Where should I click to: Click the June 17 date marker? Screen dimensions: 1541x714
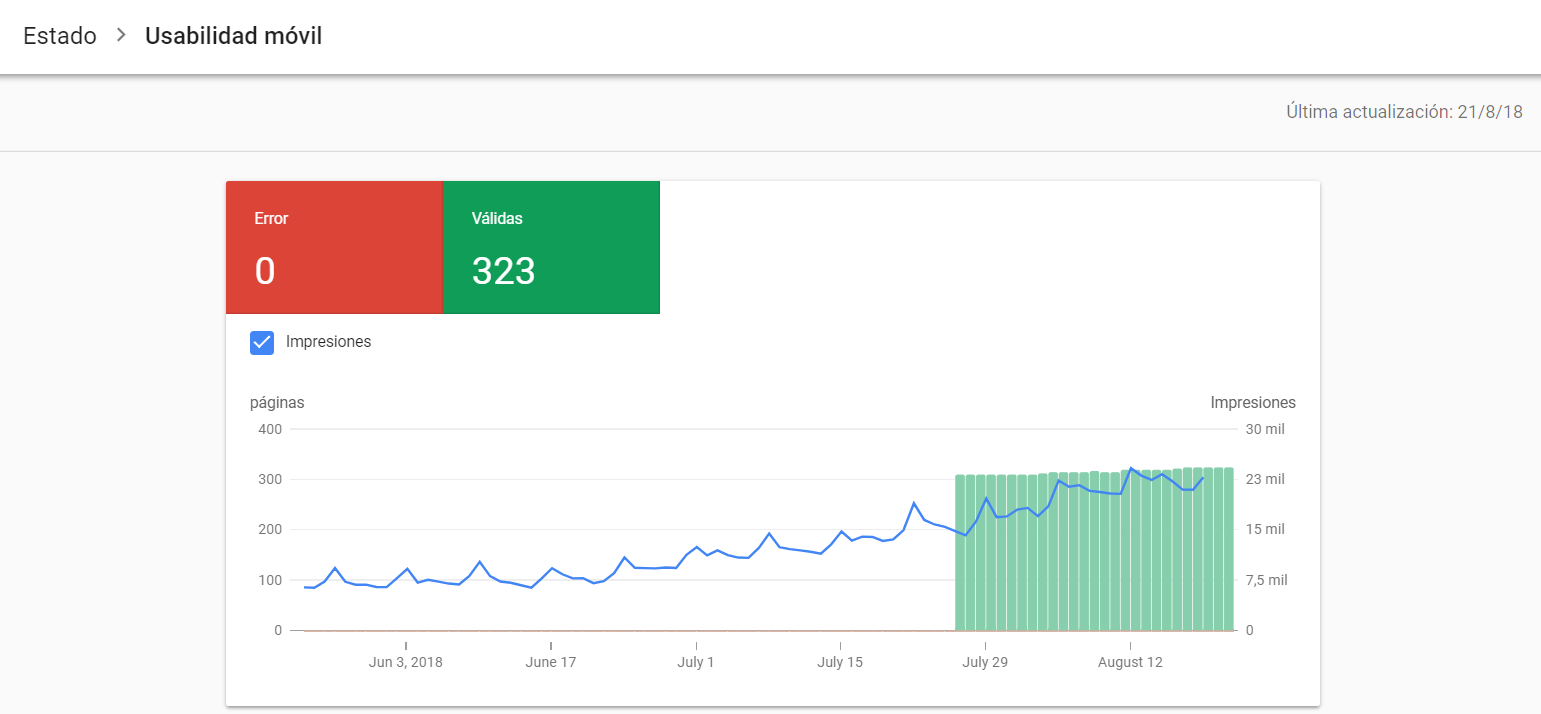(551, 662)
